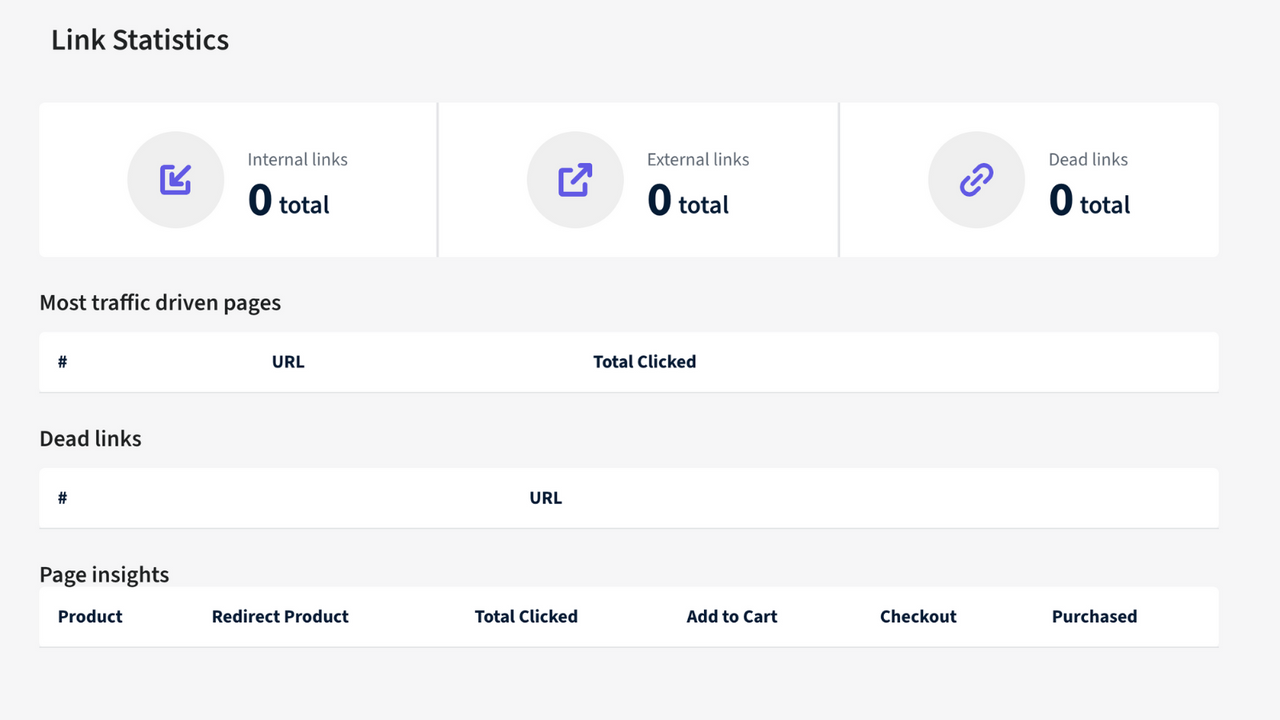Viewport: 1280px width, 720px height.
Task: Select the Add to Cart column header
Action: 731,616
